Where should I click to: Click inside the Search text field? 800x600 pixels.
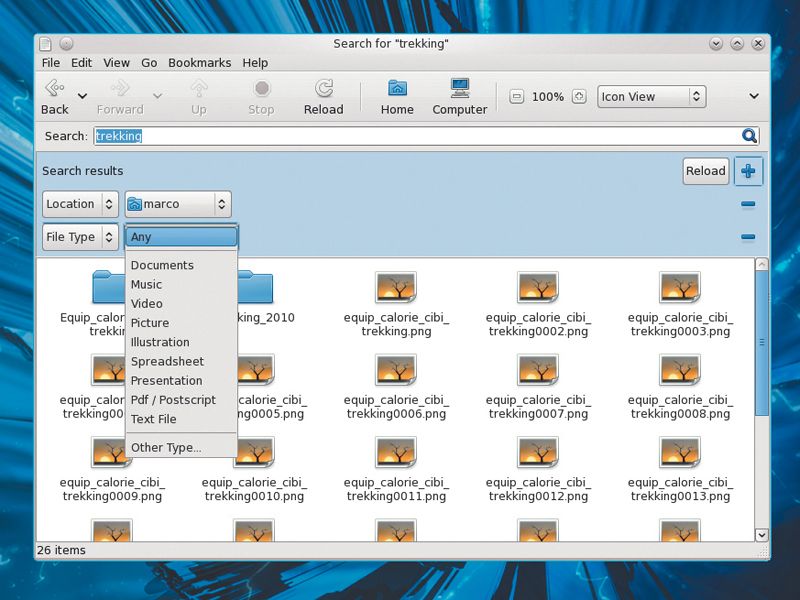coord(300,136)
